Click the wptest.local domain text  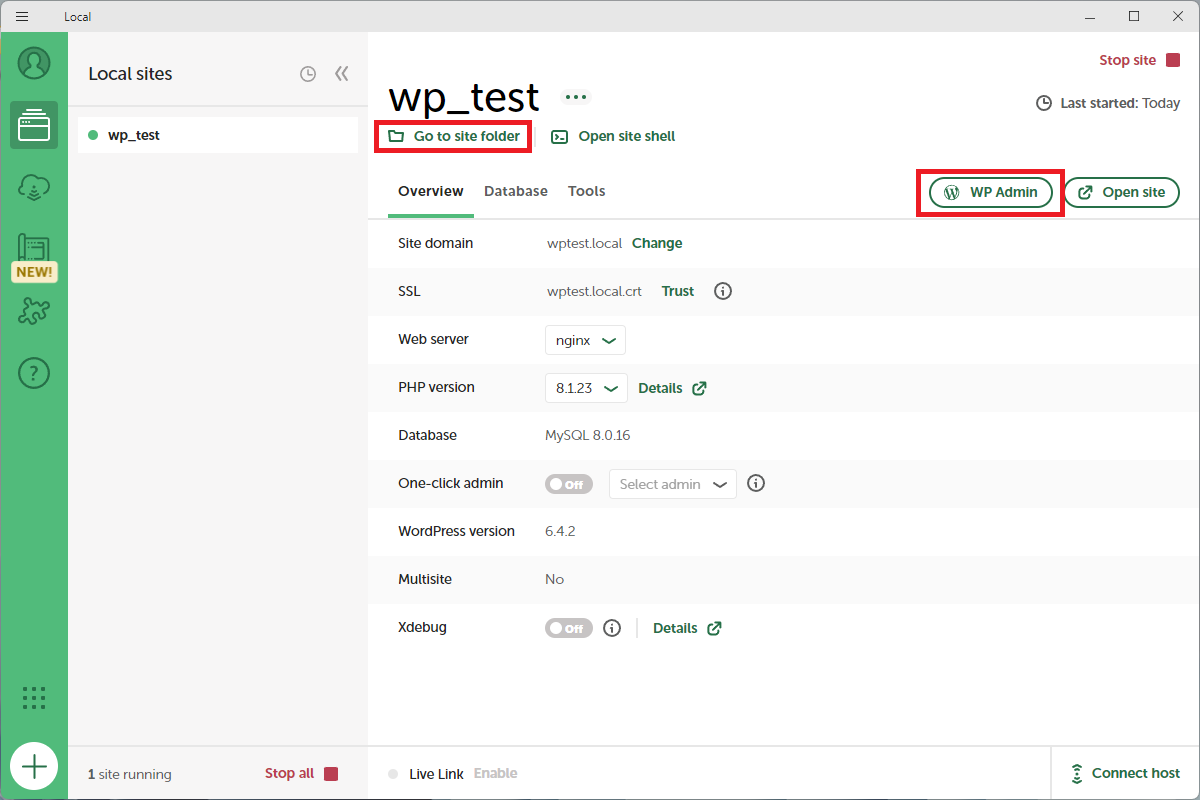coord(584,243)
